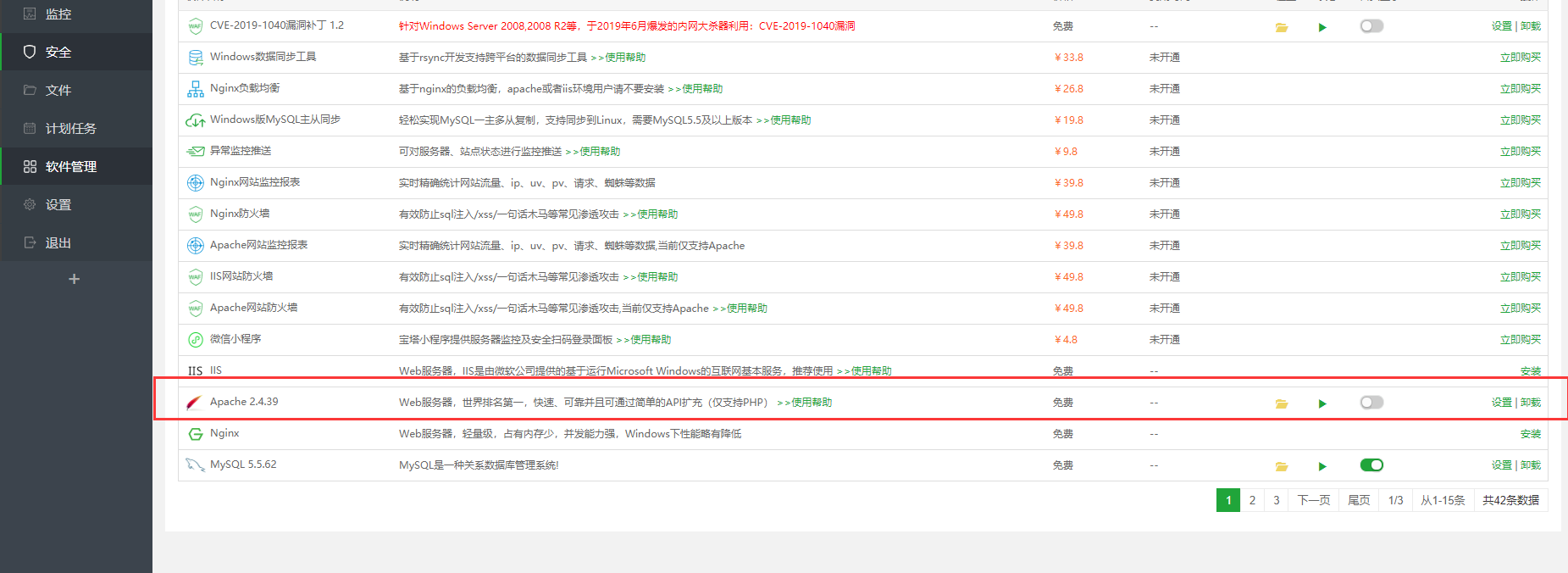Click 卸载 for Apache 2.4.39

(1531, 403)
